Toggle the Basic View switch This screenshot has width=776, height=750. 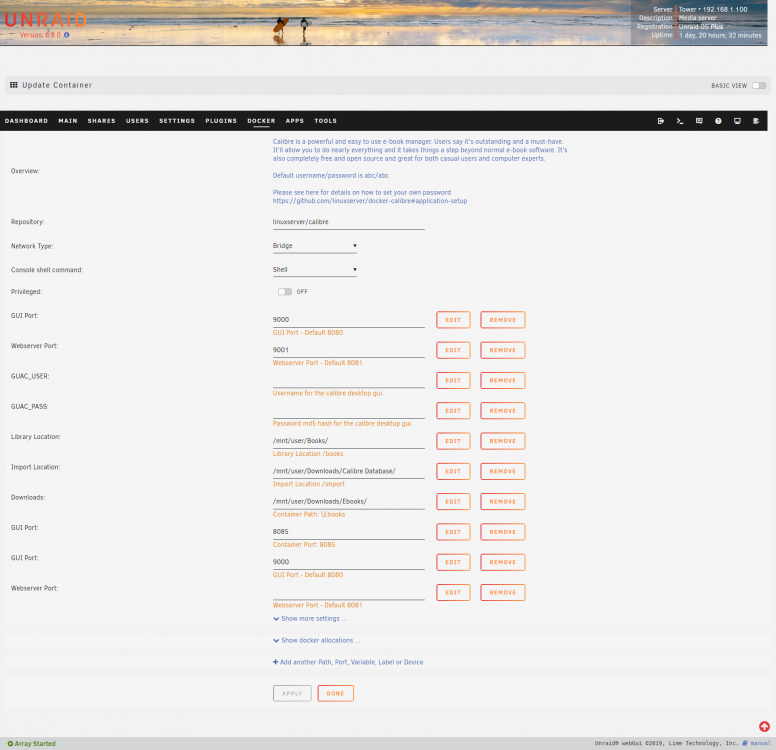pos(759,86)
